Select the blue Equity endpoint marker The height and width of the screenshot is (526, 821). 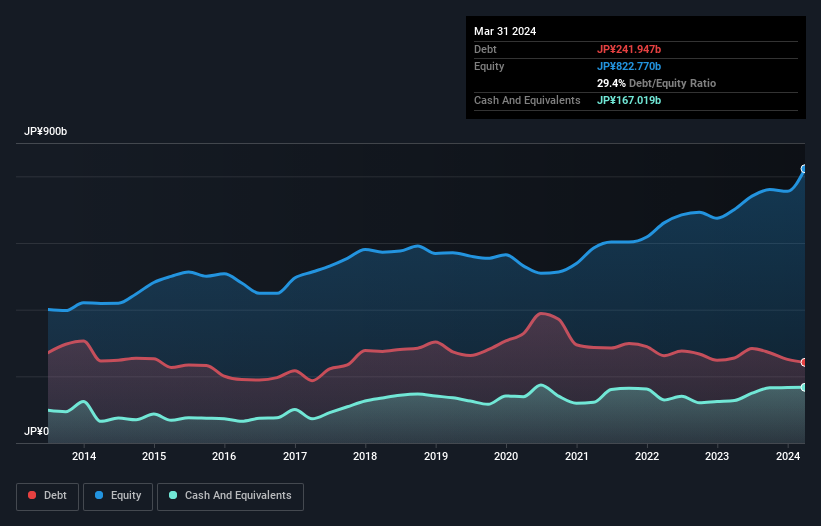tap(804, 169)
